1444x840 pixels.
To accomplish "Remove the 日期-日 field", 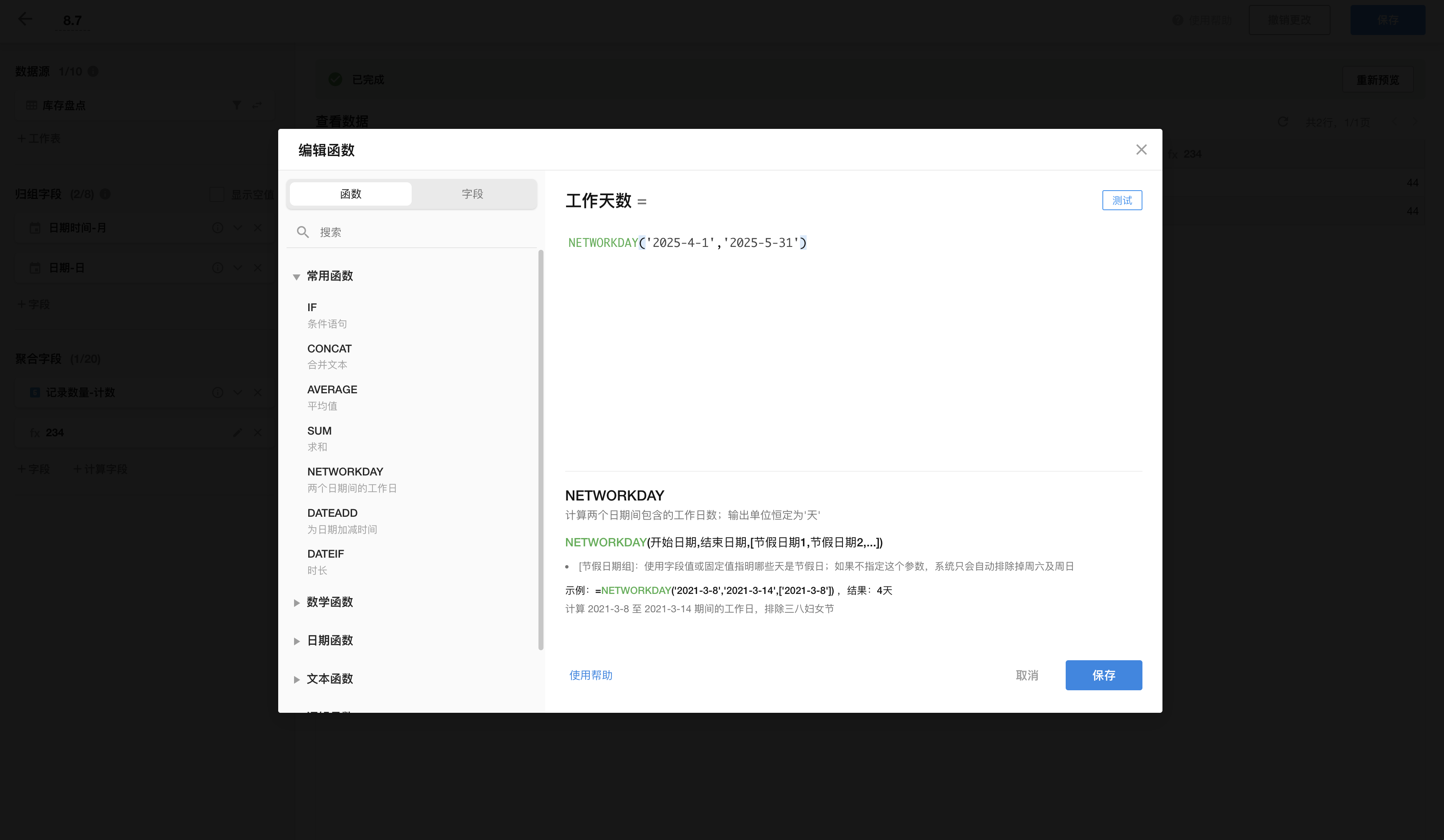I will [x=258, y=268].
